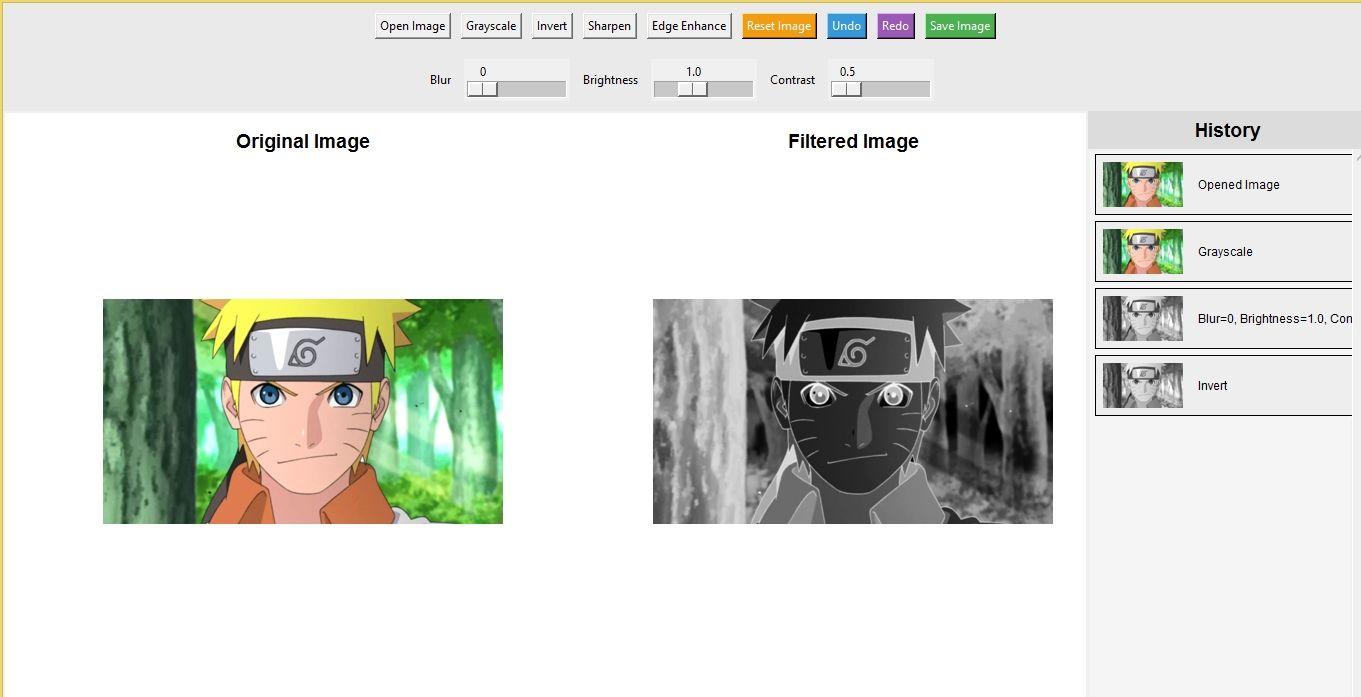This screenshot has width=1361, height=697.
Task: Click the 'History' panel header
Action: click(x=1227, y=130)
